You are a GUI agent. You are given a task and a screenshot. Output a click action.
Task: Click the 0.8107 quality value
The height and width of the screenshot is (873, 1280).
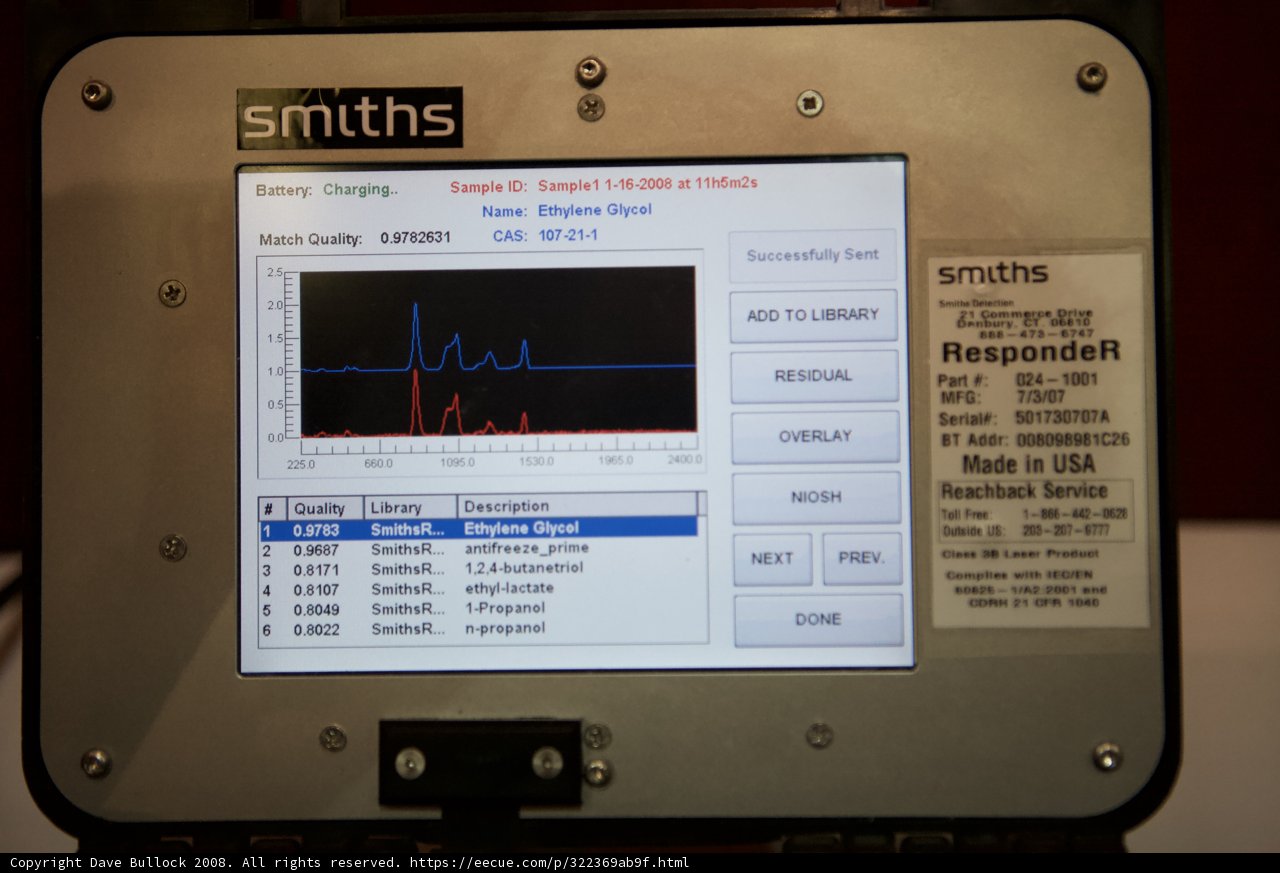(316, 589)
